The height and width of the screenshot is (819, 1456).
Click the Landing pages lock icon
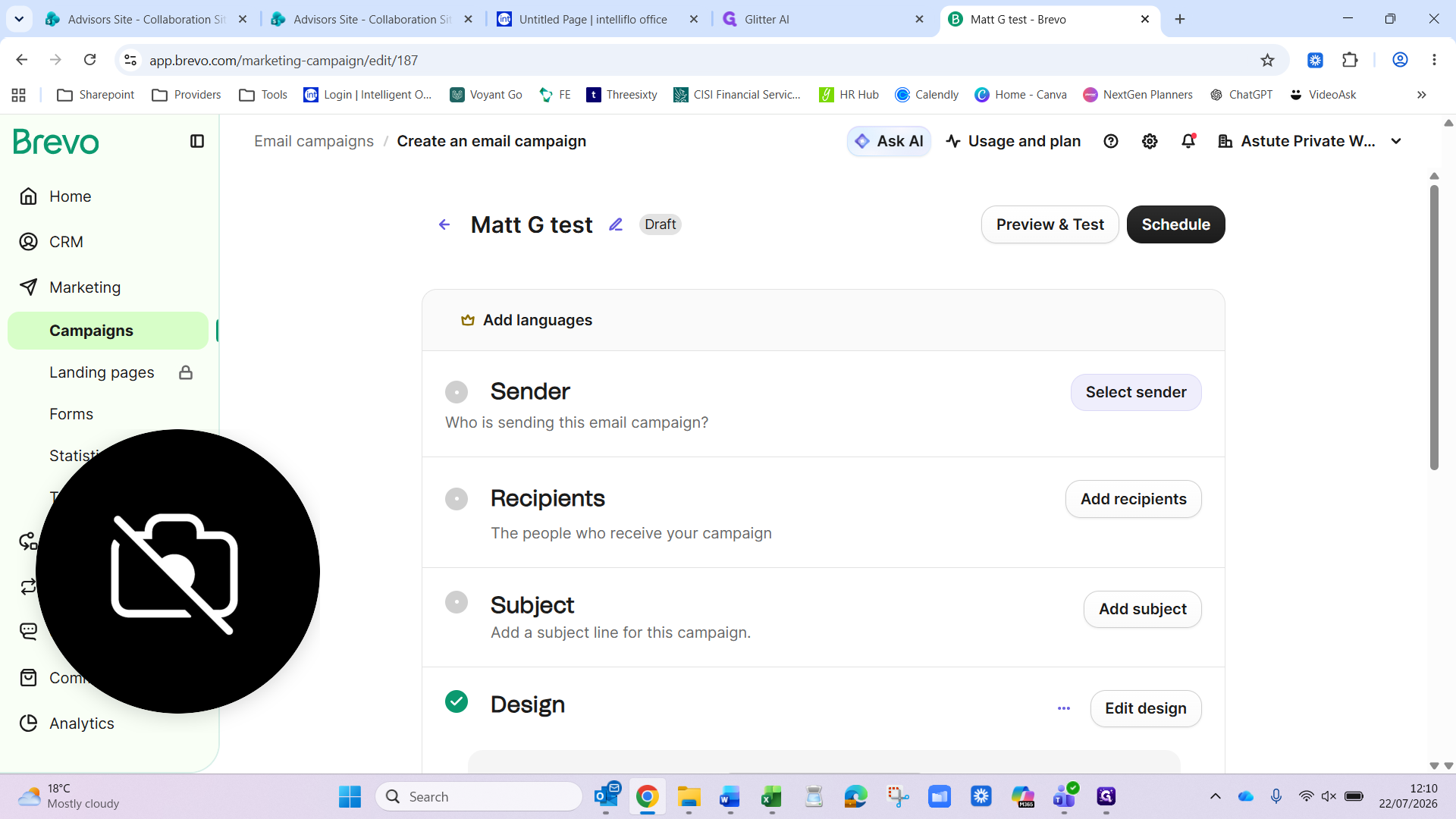point(186,372)
